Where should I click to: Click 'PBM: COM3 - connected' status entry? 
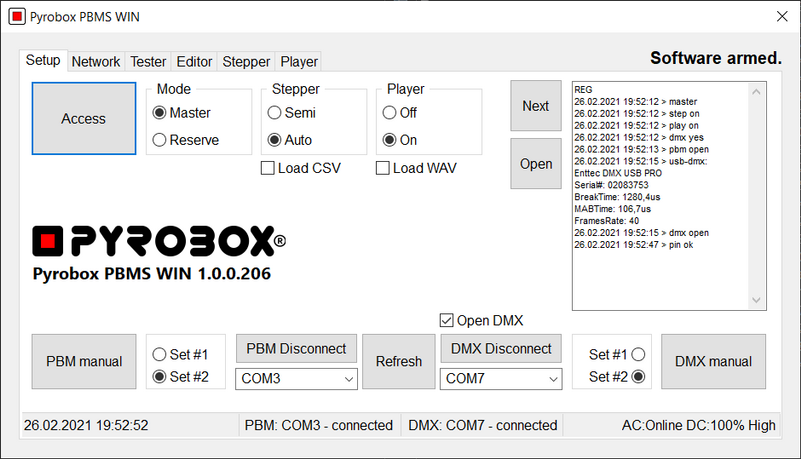tap(319, 425)
